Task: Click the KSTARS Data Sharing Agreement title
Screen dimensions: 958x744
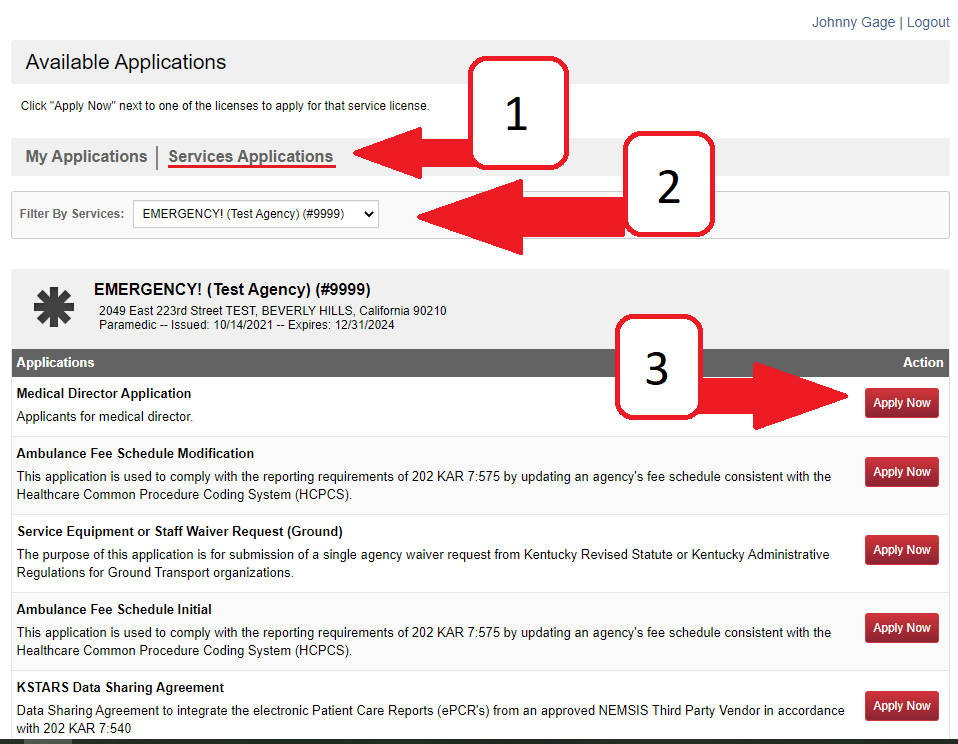Action: pos(120,688)
